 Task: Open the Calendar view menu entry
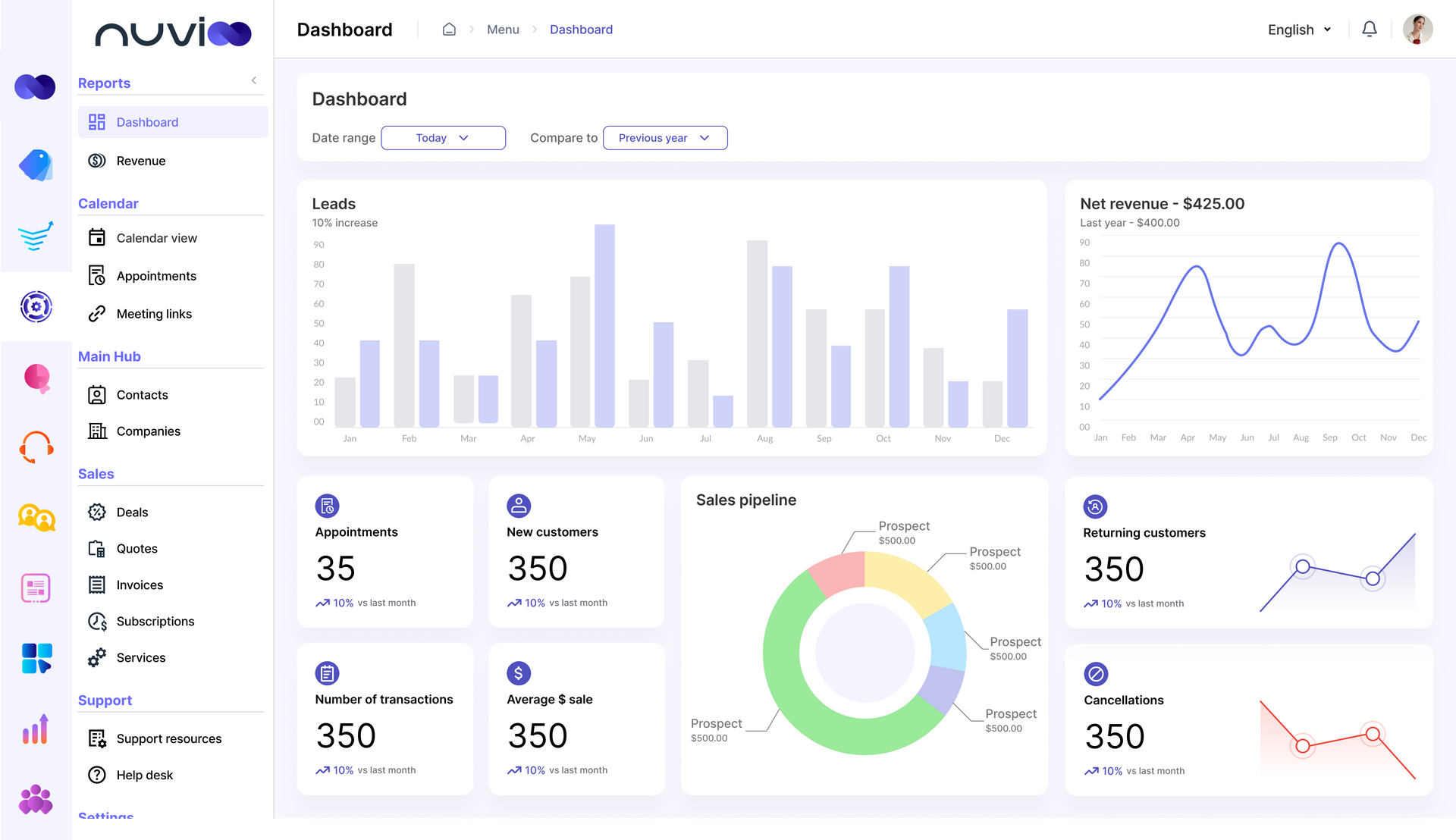click(x=156, y=237)
